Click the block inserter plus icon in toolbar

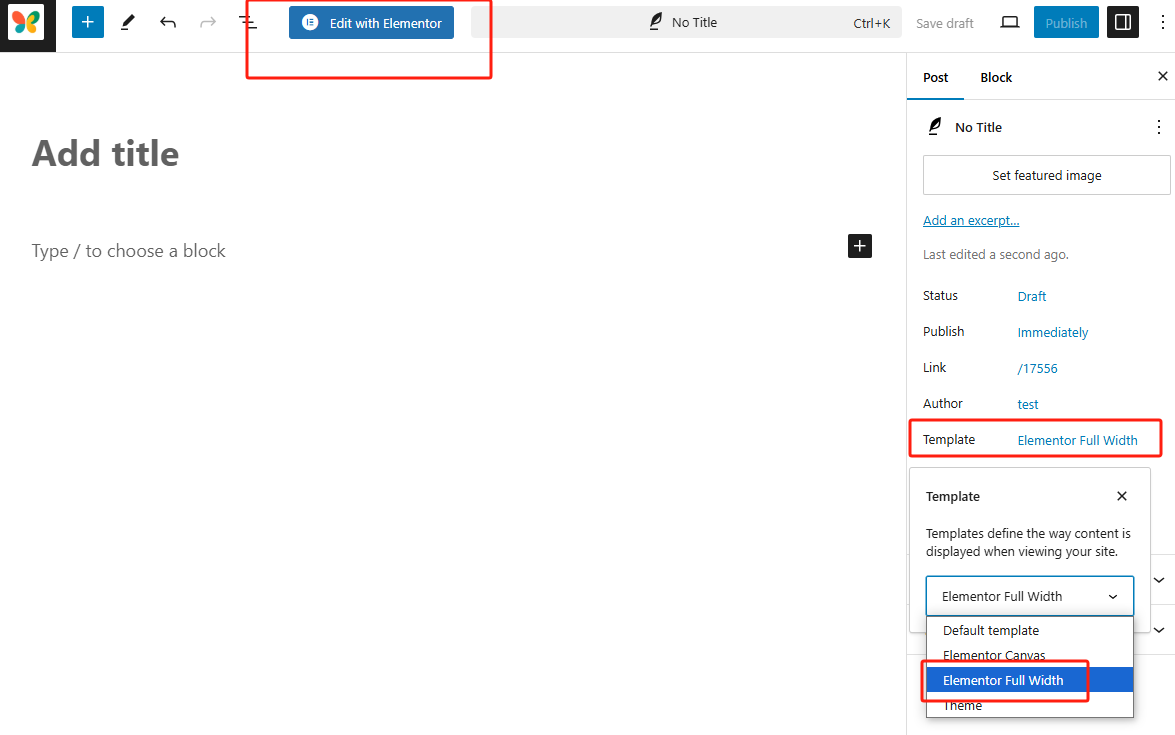click(x=88, y=22)
